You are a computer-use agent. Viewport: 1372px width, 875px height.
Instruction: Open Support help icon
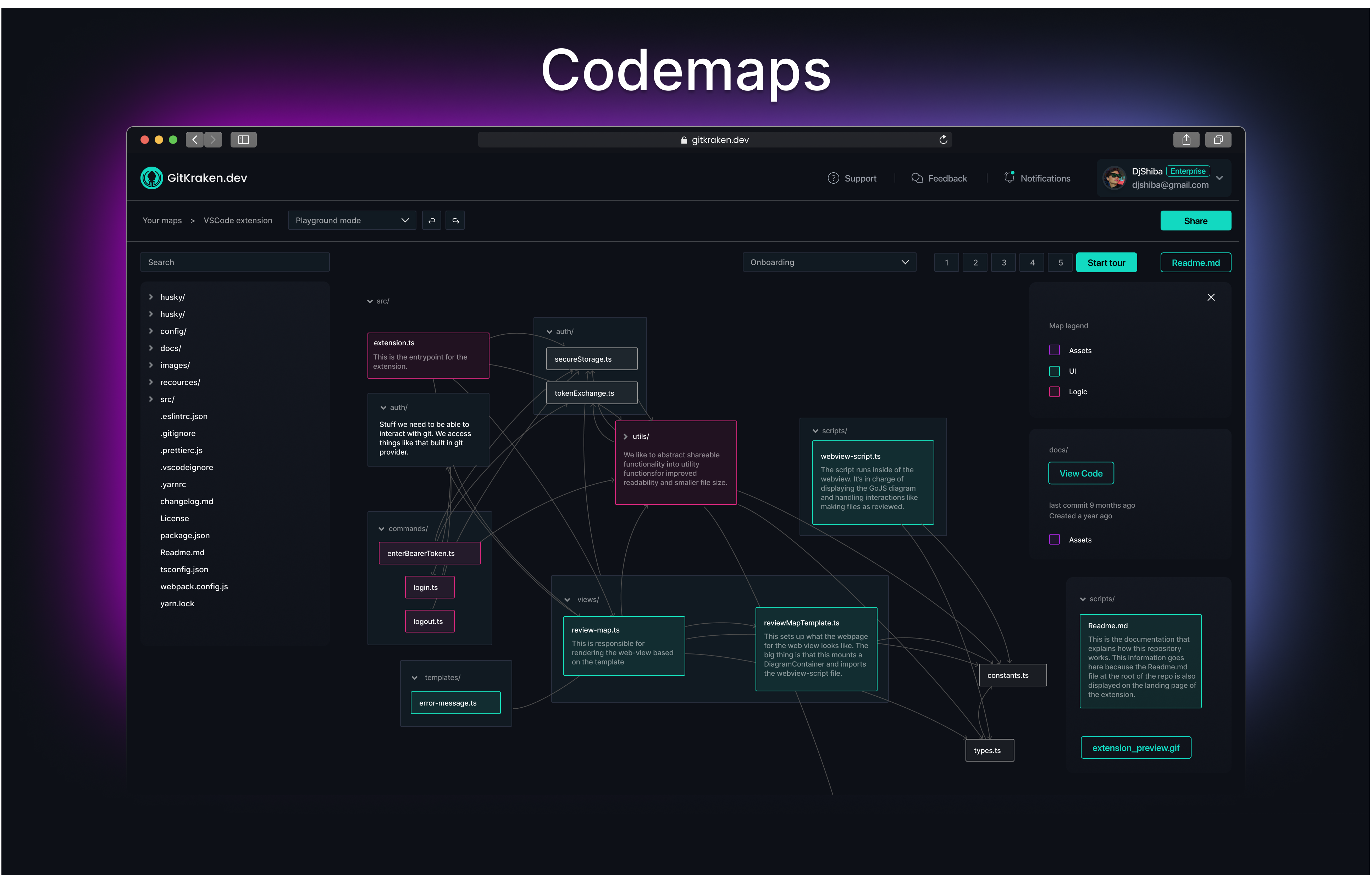point(833,178)
